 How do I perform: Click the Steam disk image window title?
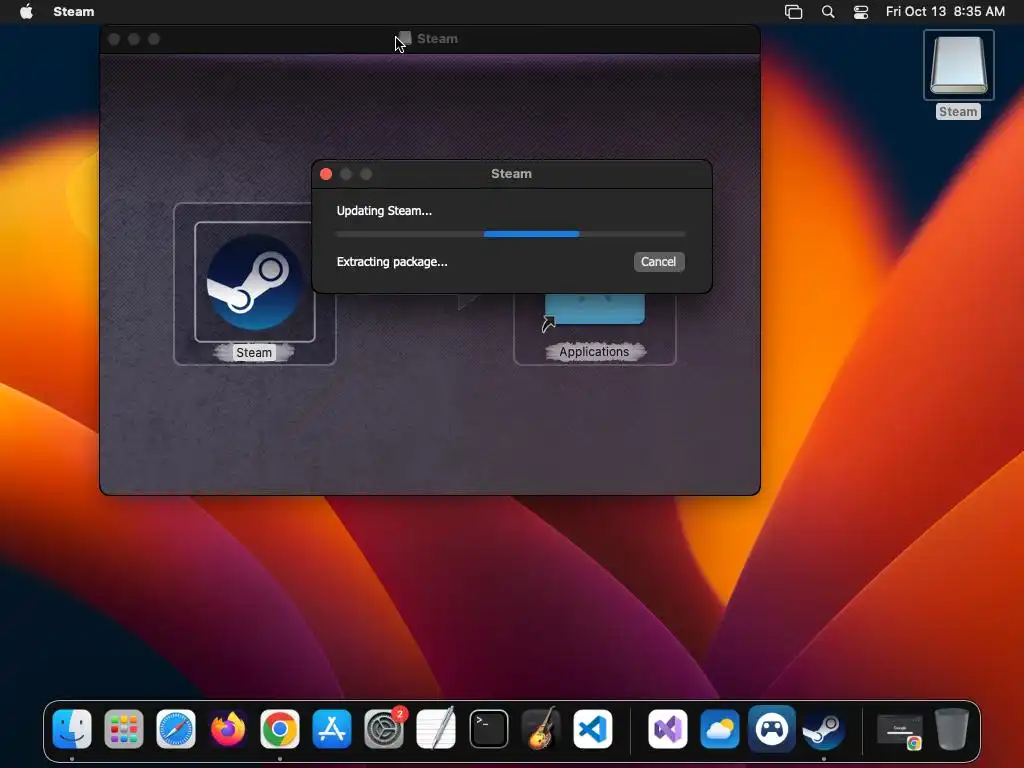coord(438,39)
